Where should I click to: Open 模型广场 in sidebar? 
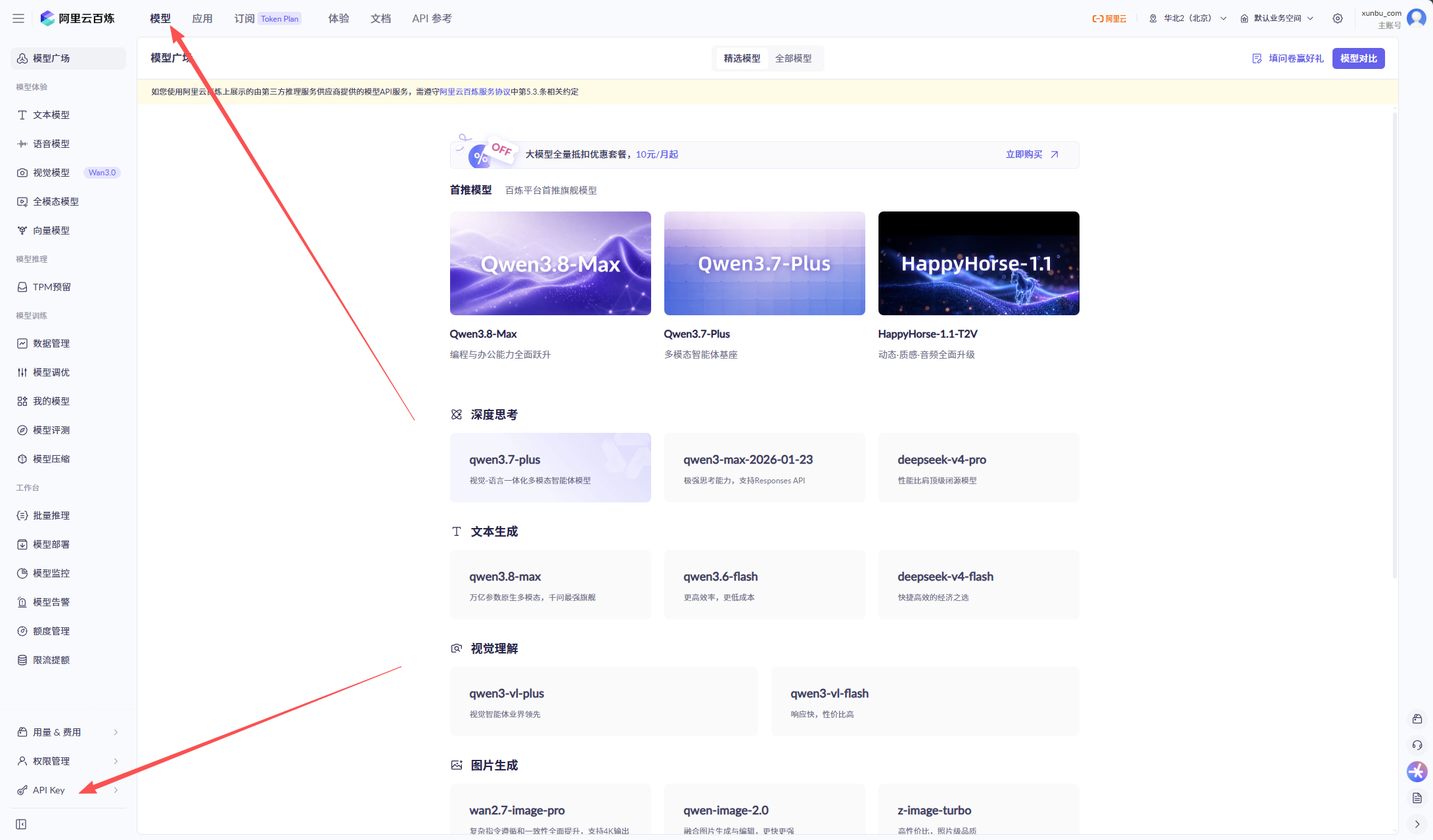click(68, 58)
